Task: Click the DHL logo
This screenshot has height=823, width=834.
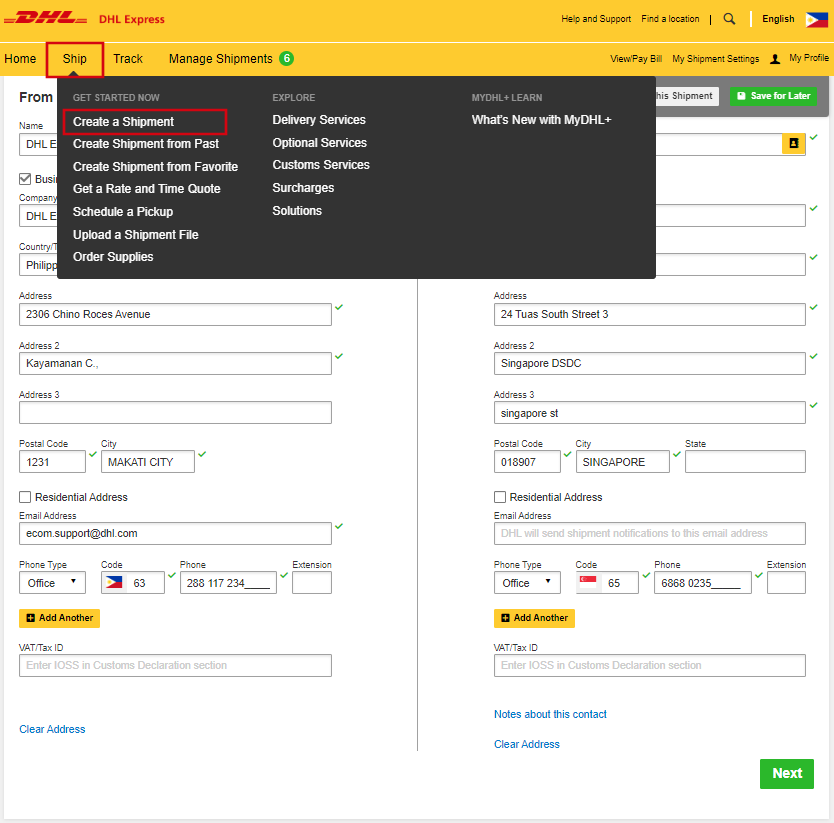Action: [x=45, y=18]
